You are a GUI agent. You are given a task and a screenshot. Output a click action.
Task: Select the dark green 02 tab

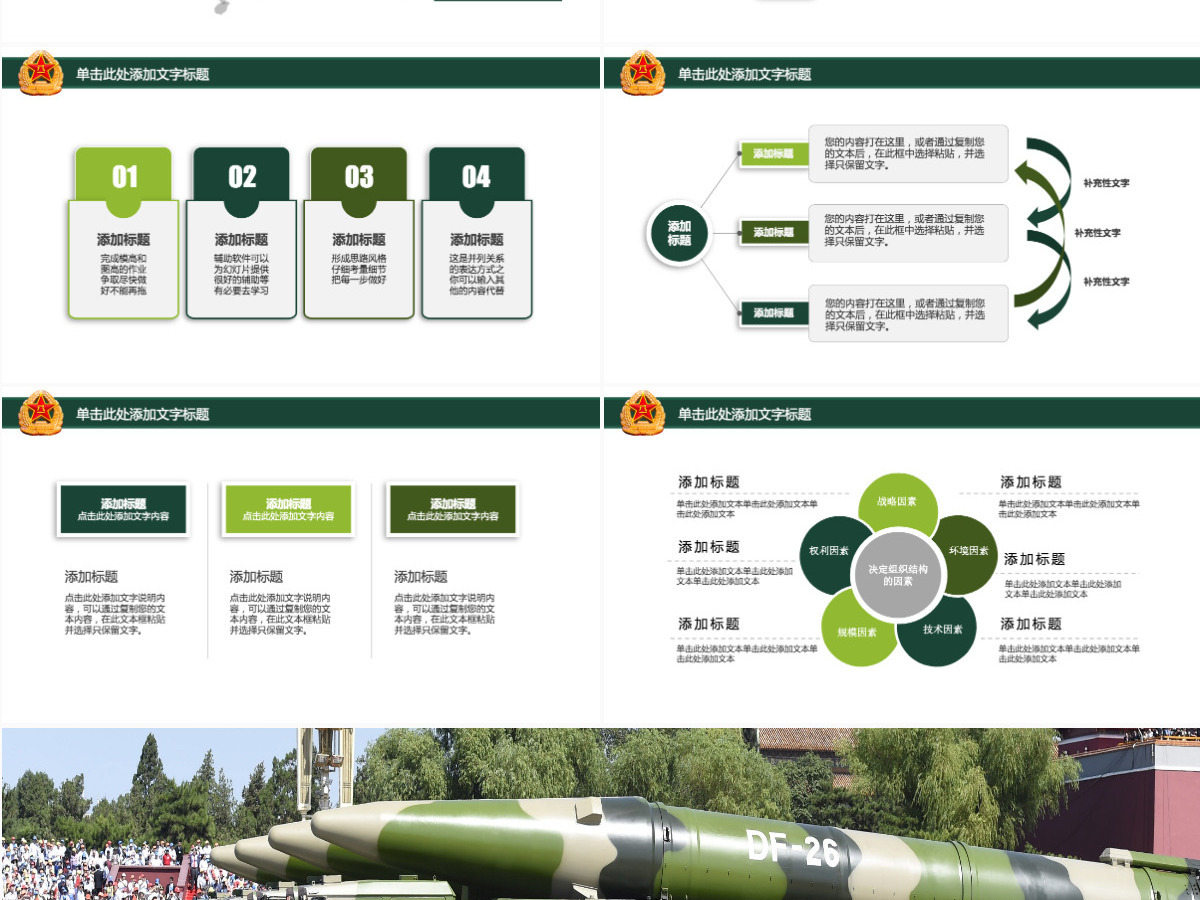242,178
